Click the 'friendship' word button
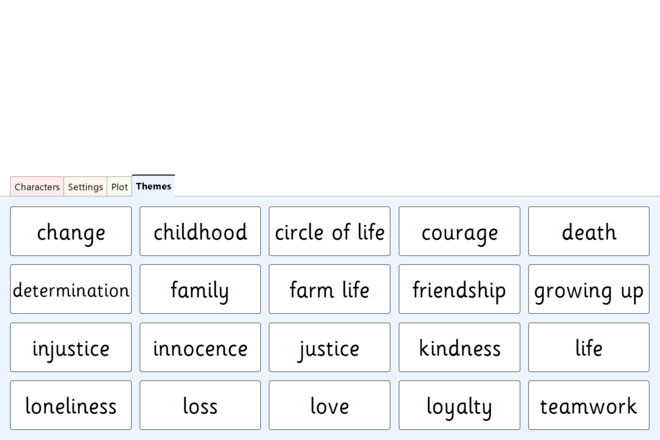Screen dimensions: 660x440 [x=459, y=290]
